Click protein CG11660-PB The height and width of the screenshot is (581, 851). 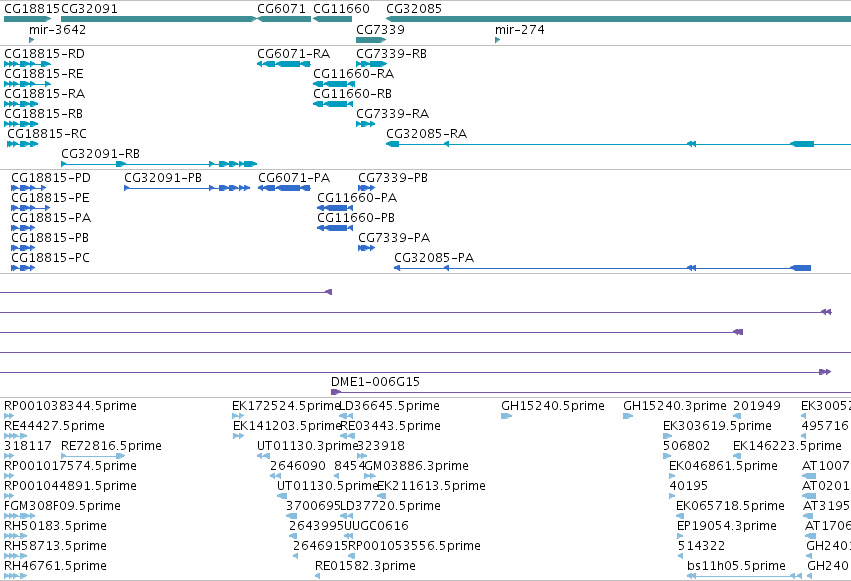click(x=355, y=218)
